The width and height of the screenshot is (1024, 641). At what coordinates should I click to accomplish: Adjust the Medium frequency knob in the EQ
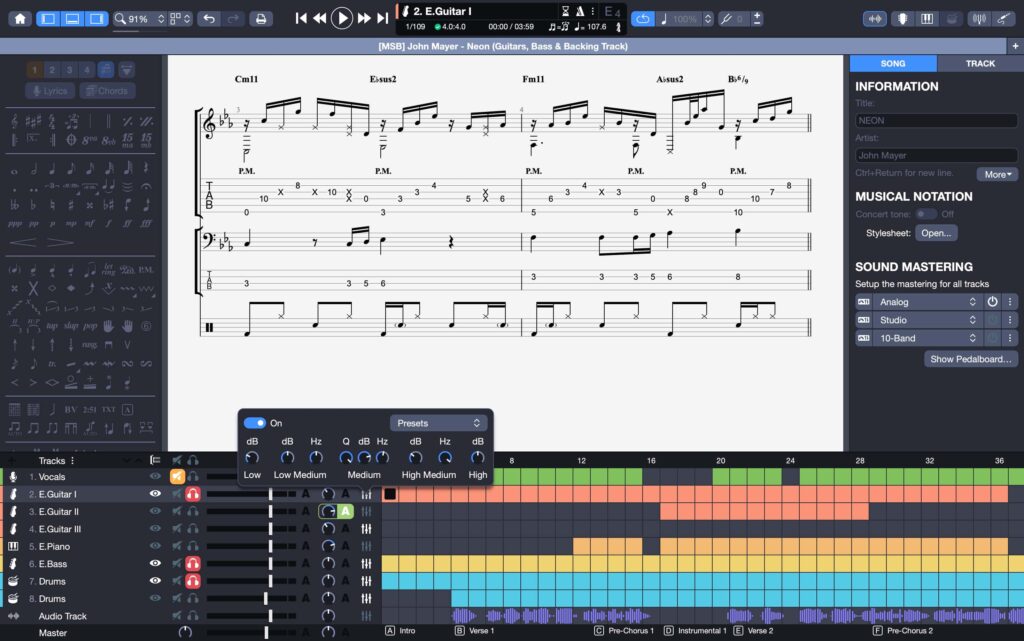point(382,458)
